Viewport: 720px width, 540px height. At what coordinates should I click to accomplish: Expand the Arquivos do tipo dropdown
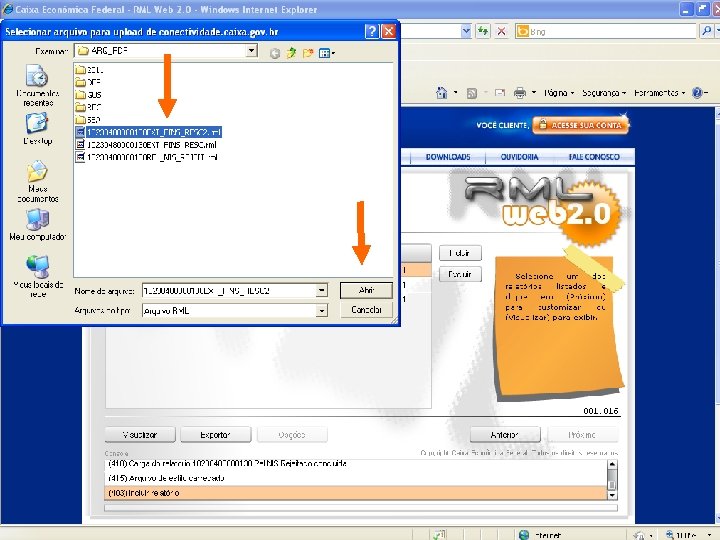[321, 310]
